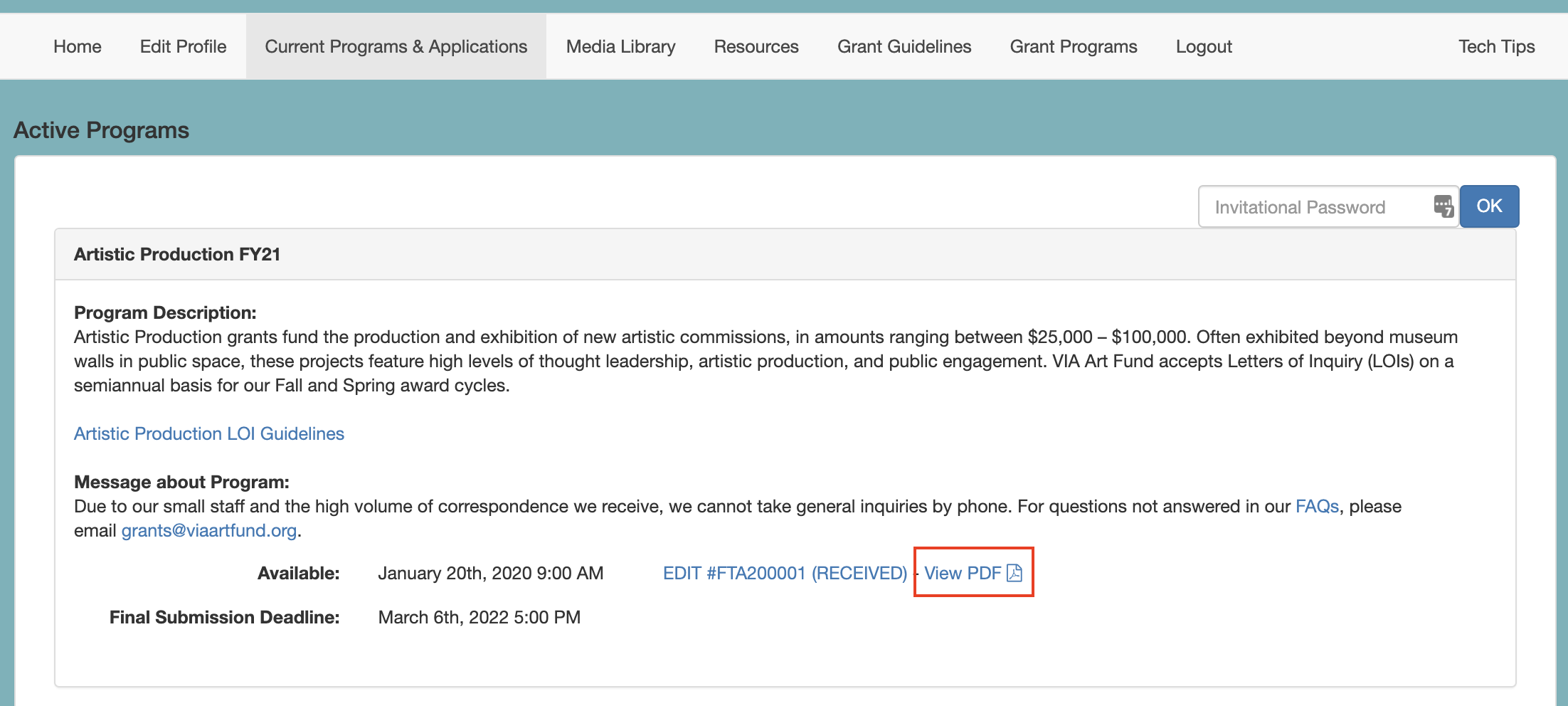Open the Media Library
This screenshot has height=706, width=1568.
[621, 46]
